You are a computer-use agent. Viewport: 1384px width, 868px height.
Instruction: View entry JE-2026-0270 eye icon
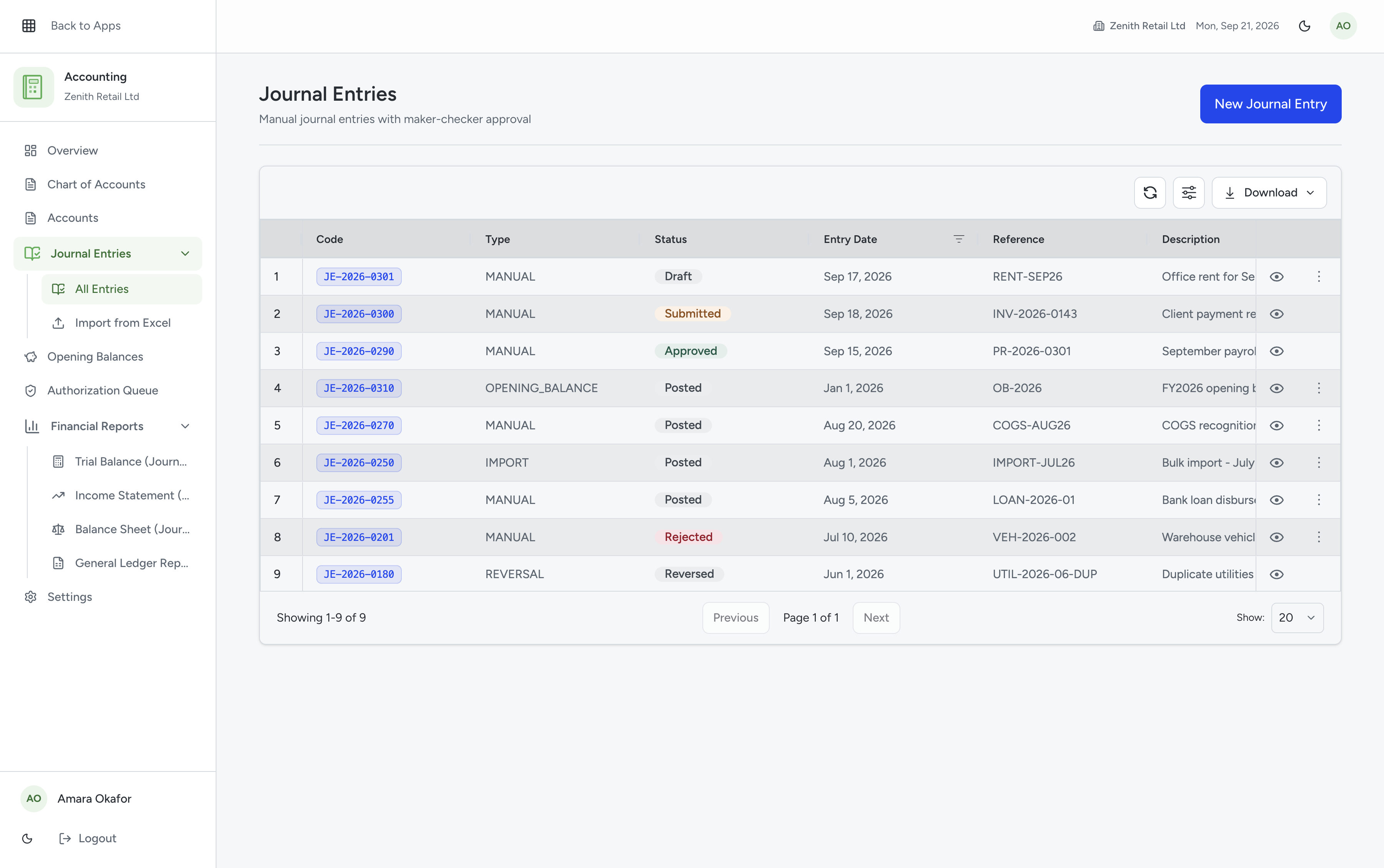(x=1277, y=426)
